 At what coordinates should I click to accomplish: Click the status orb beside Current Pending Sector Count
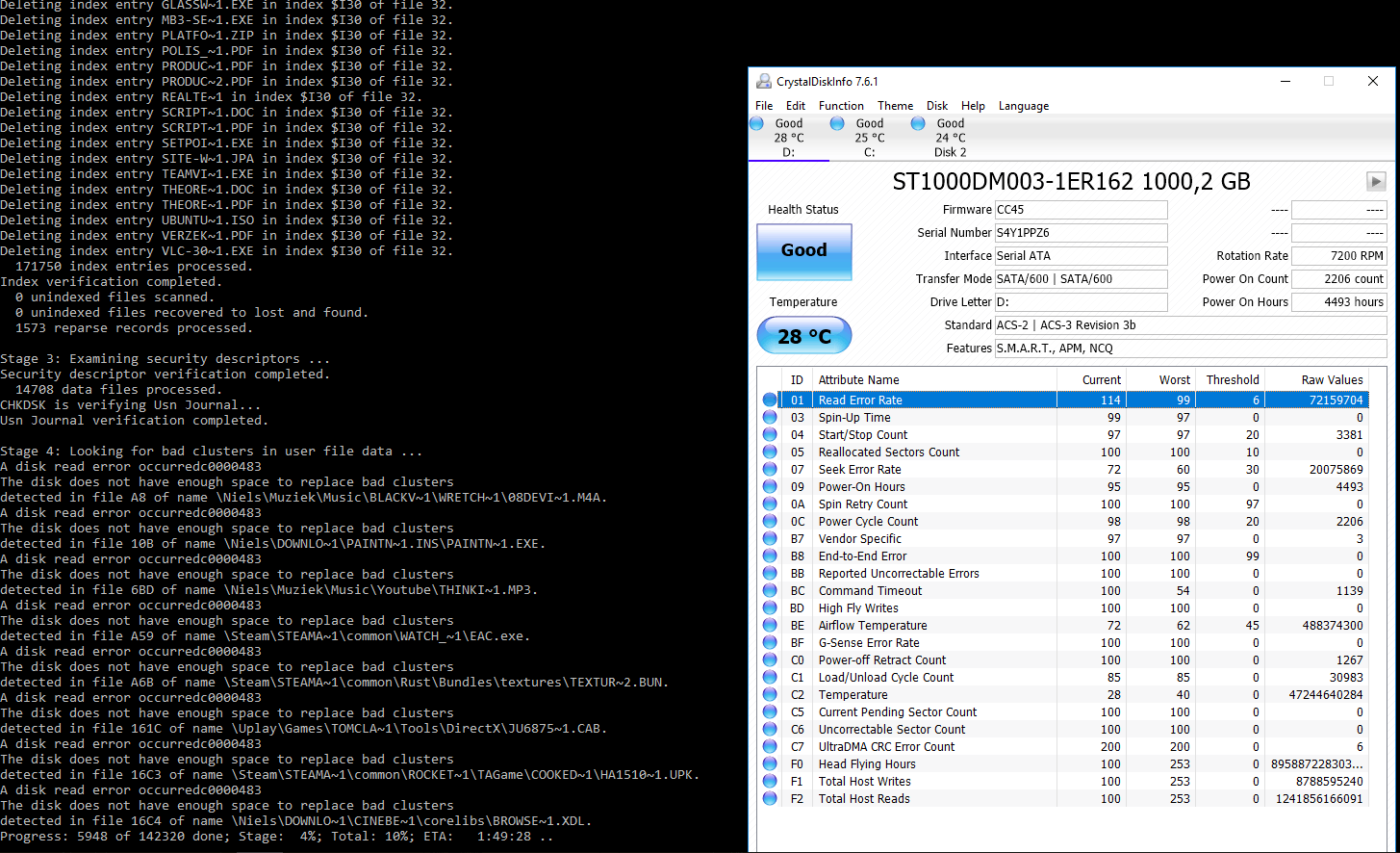click(770, 711)
